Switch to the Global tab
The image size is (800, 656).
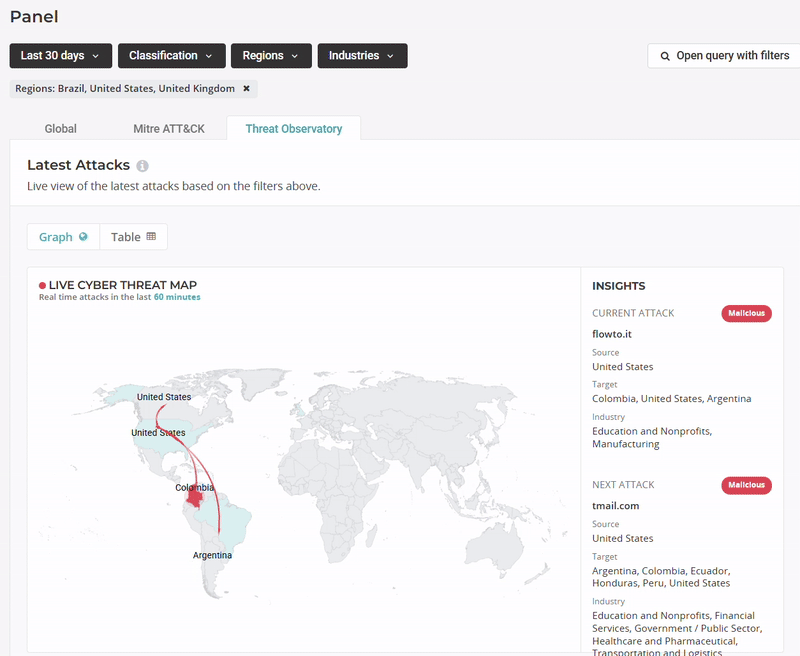tap(60, 129)
